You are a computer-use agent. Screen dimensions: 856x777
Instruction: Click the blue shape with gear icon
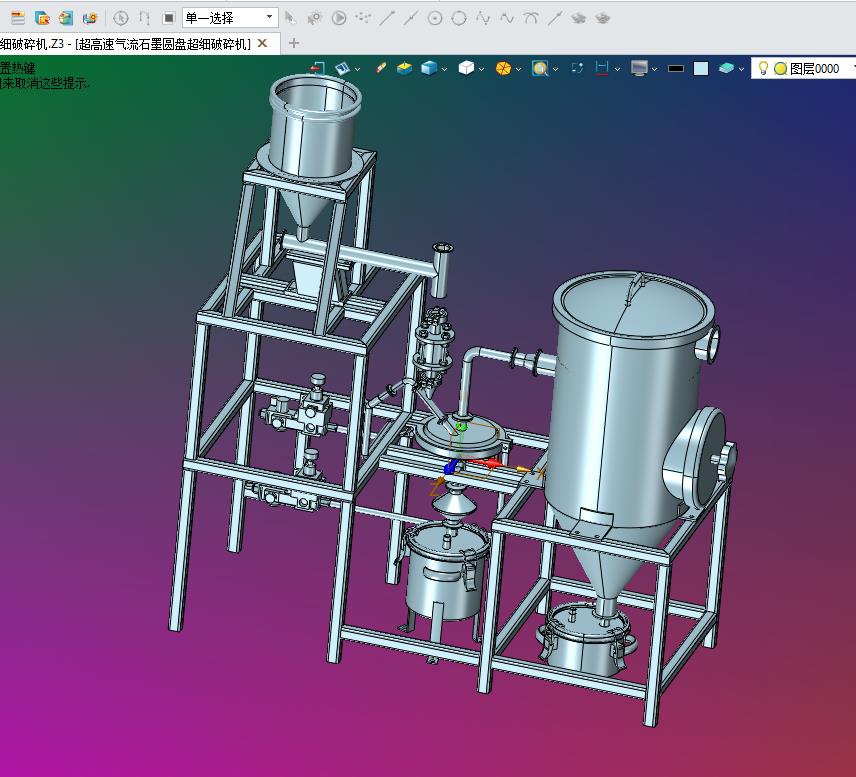(90, 18)
